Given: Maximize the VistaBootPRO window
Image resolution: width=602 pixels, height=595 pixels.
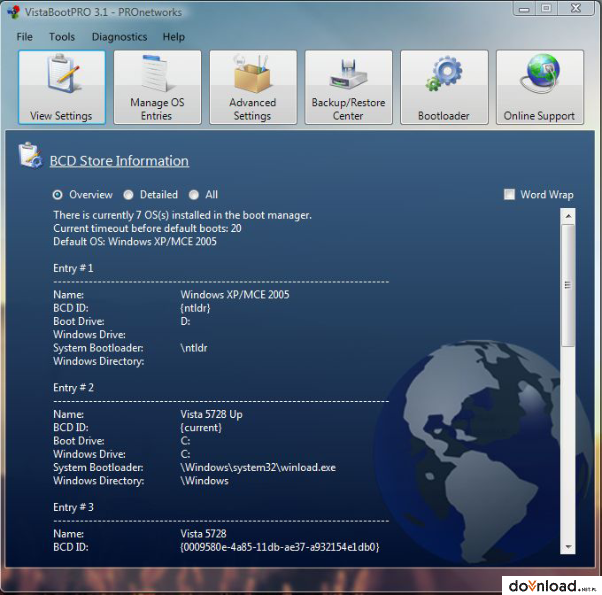Looking at the screenshot, I should [546, 8].
